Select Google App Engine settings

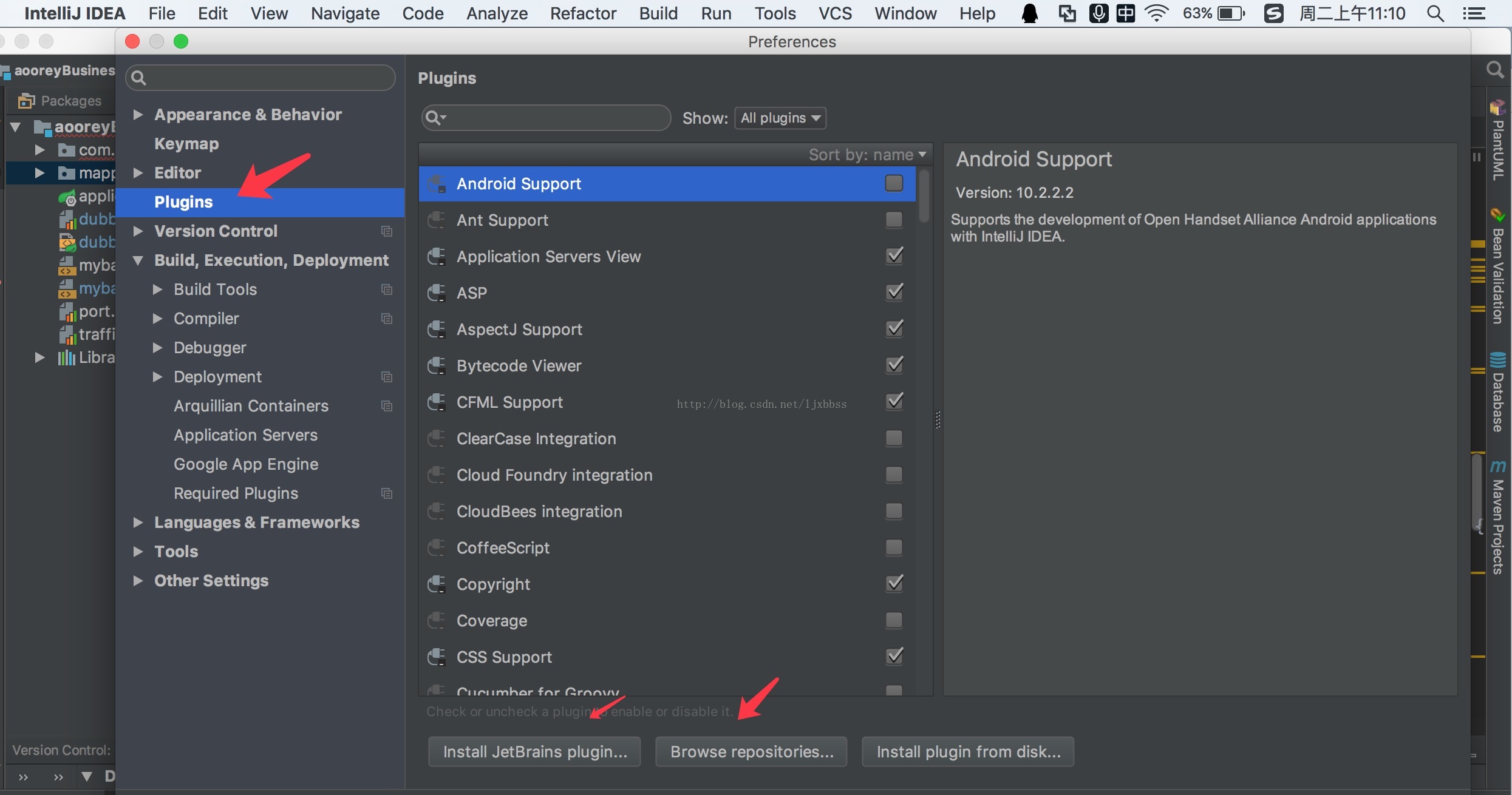(x=246, y=464)
